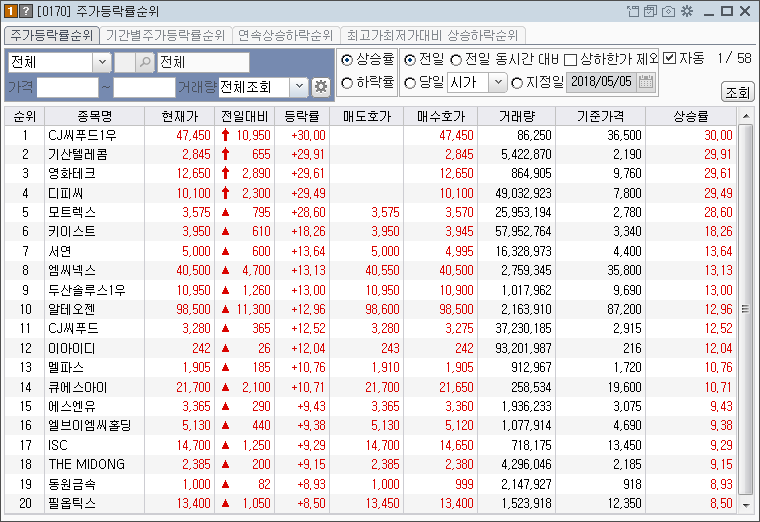Image resolution: width=760 pixels, height=522 pixels.
Task: Select the 기산텔레콤 row
Action: point(371,155)
